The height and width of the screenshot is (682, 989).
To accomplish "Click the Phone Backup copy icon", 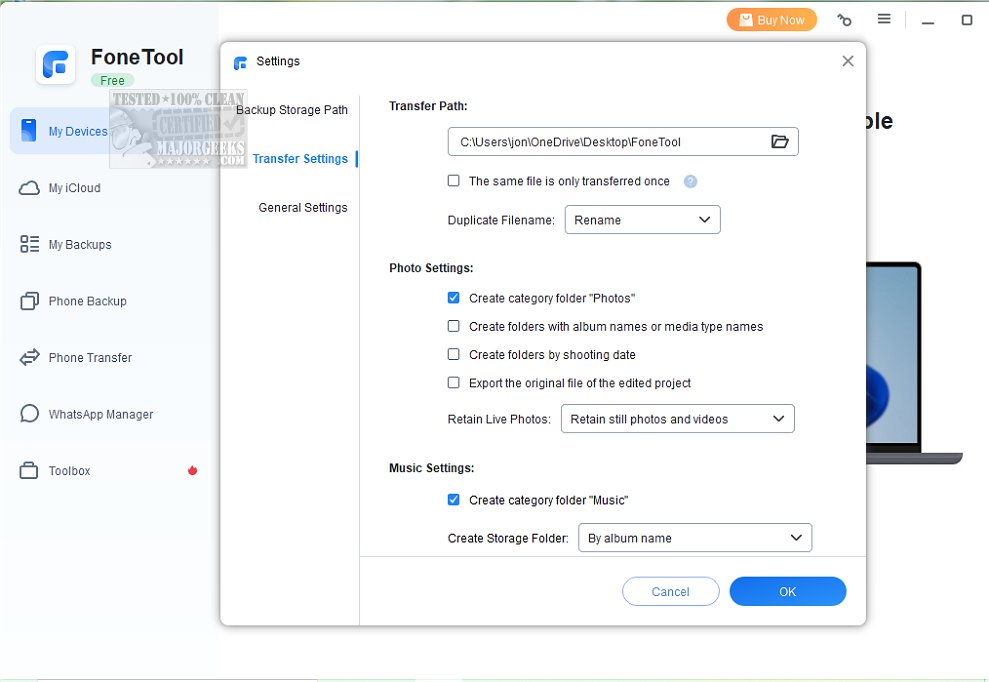I will (29, 301).
